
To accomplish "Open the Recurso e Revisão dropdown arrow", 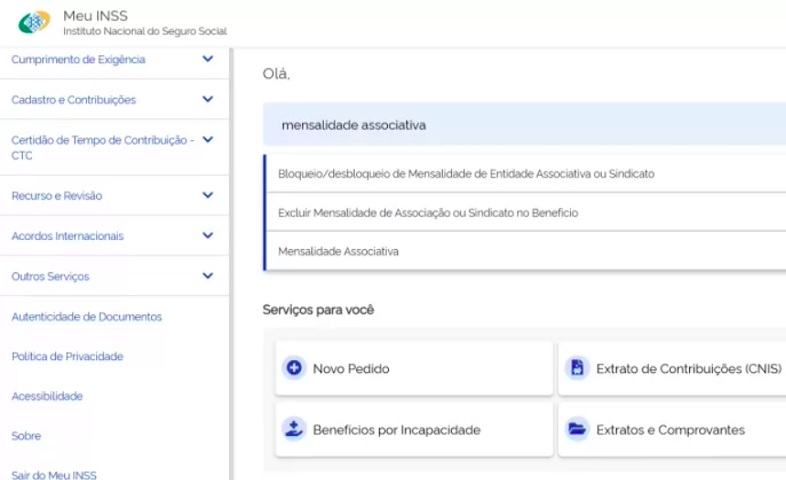I will pos(208,195).
